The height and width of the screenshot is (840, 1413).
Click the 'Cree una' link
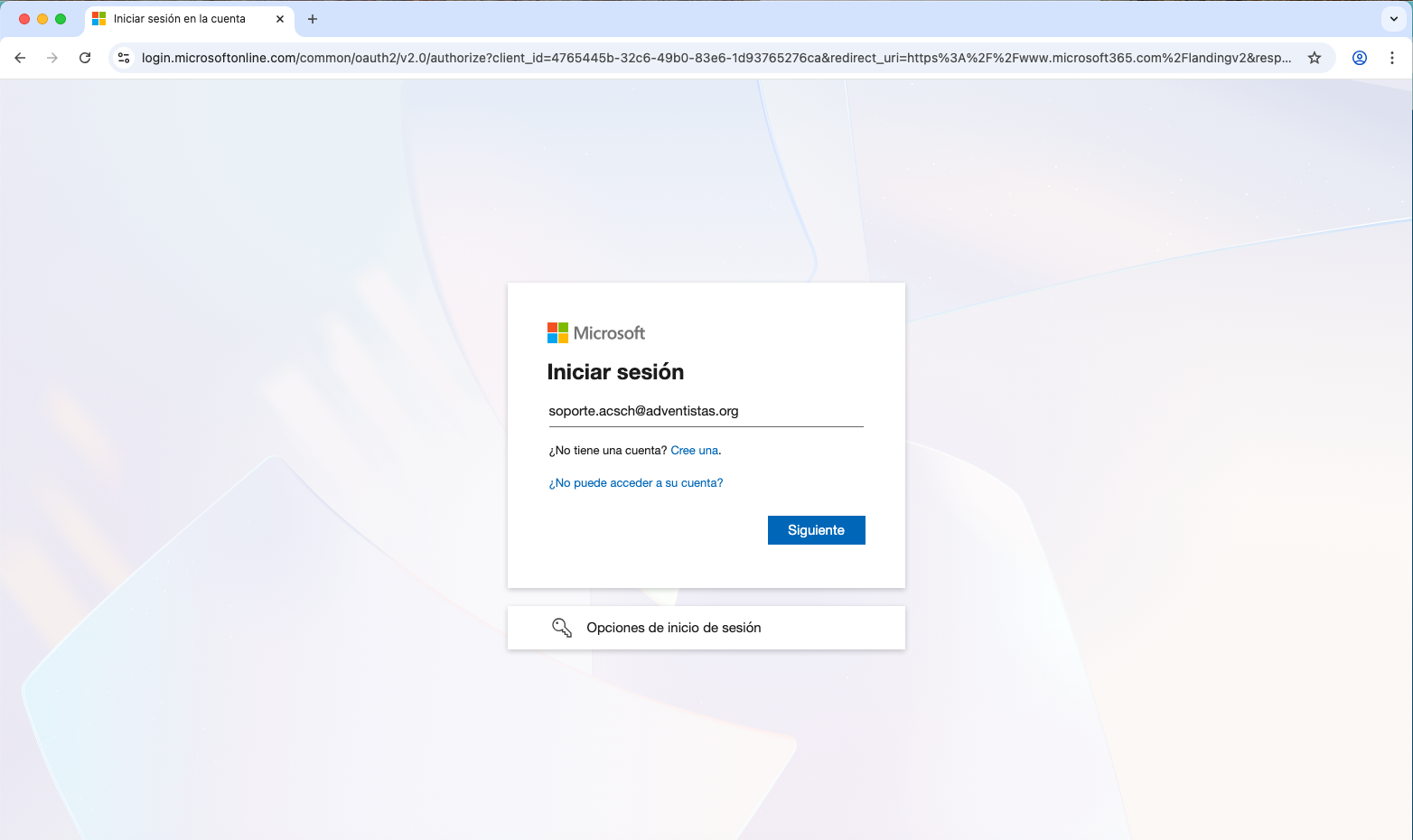pyautogui.click(x=694, y=451)
